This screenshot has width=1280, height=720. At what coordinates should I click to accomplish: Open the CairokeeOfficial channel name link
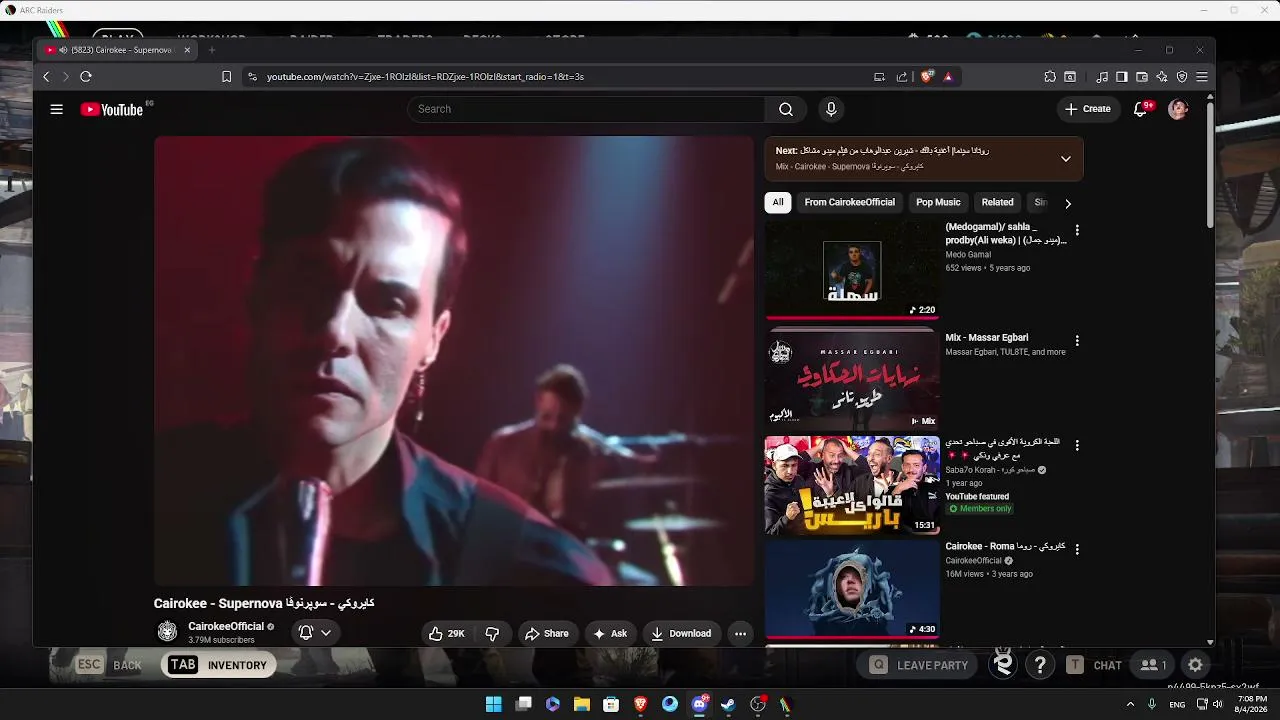tap(226, 627)
